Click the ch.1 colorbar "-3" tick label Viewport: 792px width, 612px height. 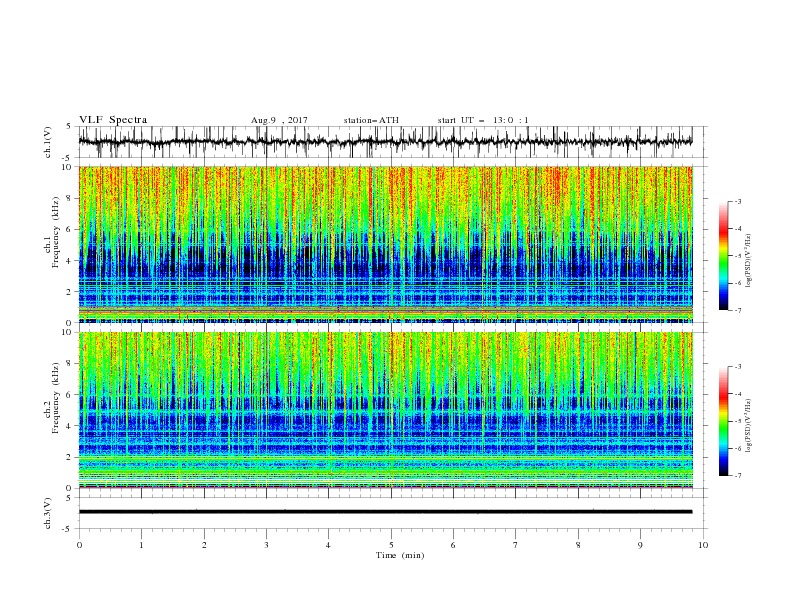pos(737,201)
